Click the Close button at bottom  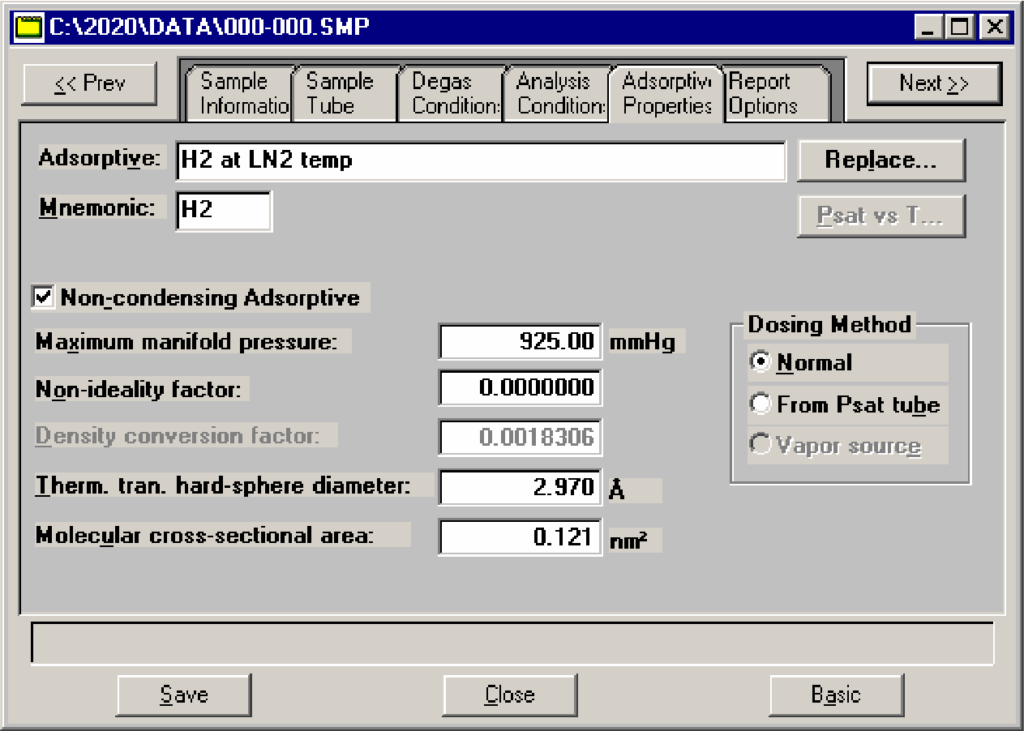[510, 695]
